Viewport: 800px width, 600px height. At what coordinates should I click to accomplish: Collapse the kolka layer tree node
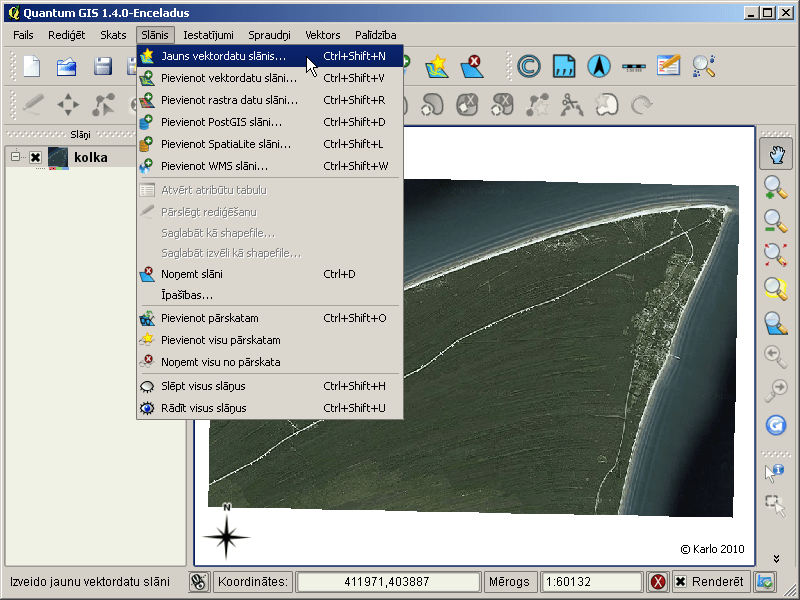point(15,157)
